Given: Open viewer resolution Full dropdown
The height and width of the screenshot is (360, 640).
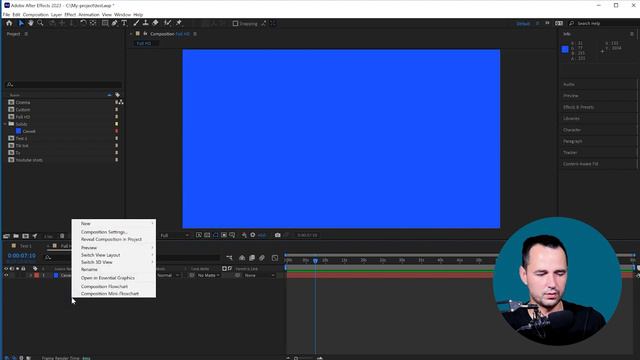Looking at the screenshot, I should pos(174,236).
